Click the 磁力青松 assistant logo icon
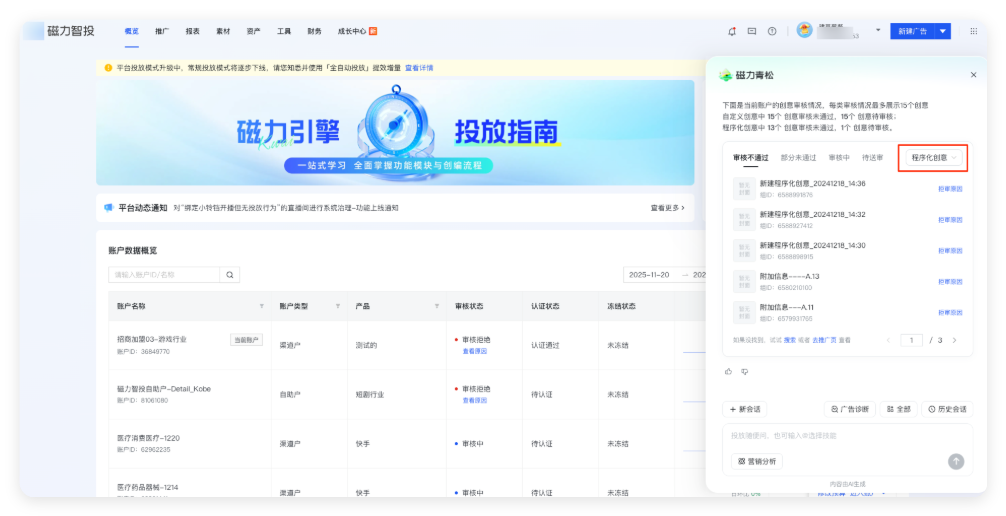The image size is (1006, 516). pos(726,75)
